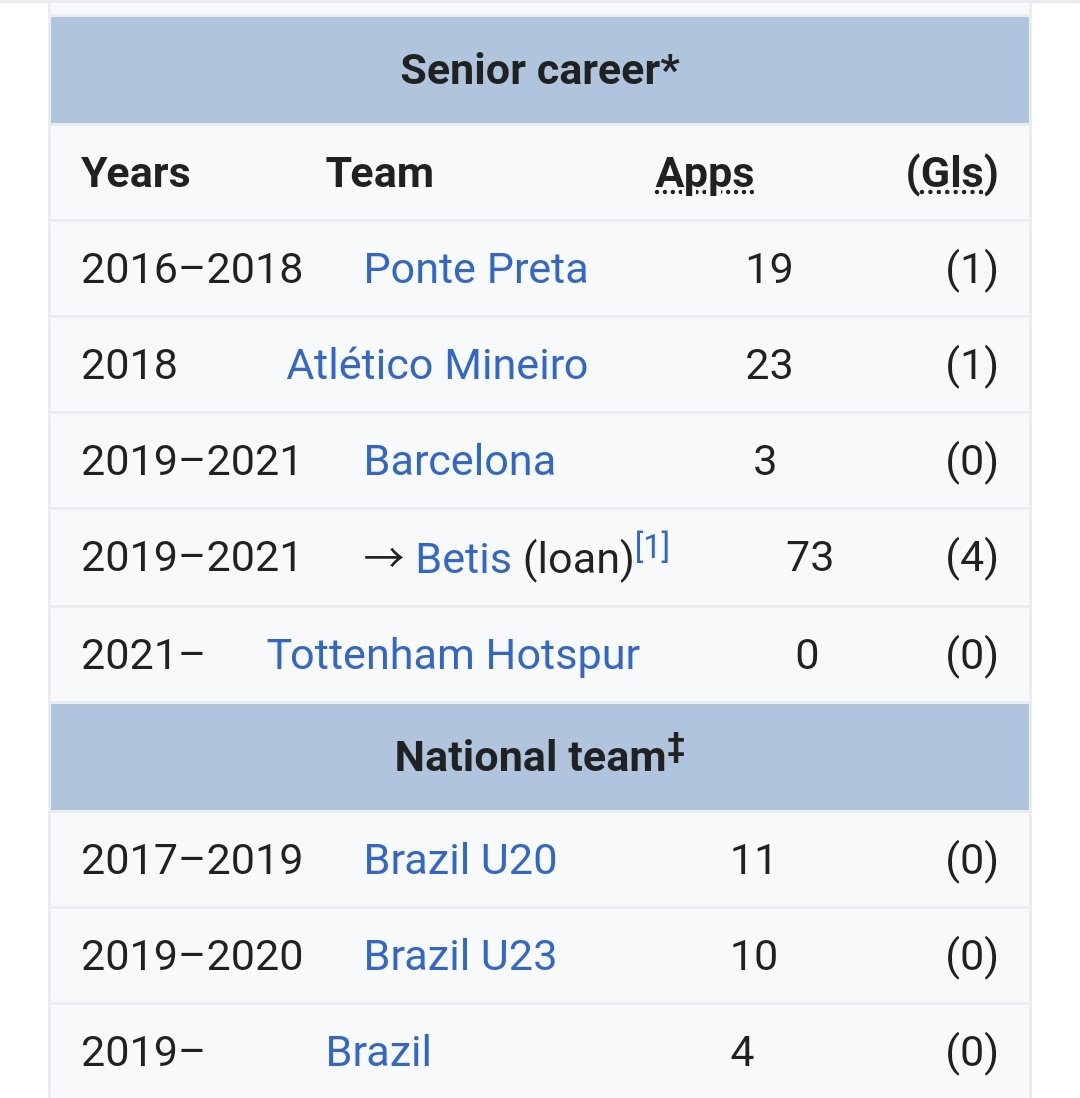Click the Brazil U20 link
Image resolution: width=1080 pixels, height=1098 pixels.
pos(460,859)
